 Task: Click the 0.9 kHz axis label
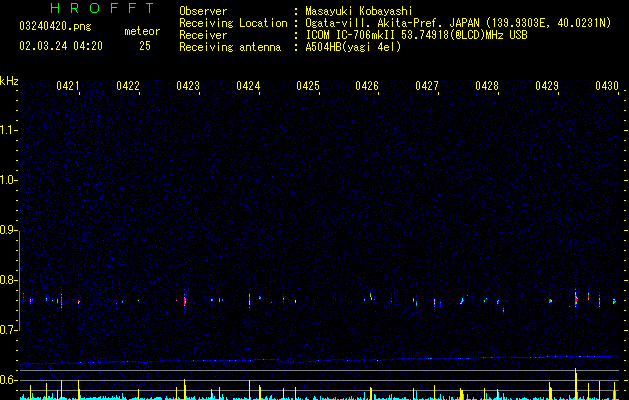coord(8,230)
